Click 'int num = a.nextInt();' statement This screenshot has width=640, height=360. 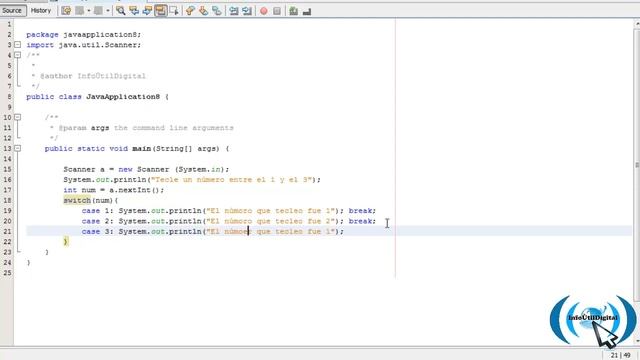tap(113, 190)
